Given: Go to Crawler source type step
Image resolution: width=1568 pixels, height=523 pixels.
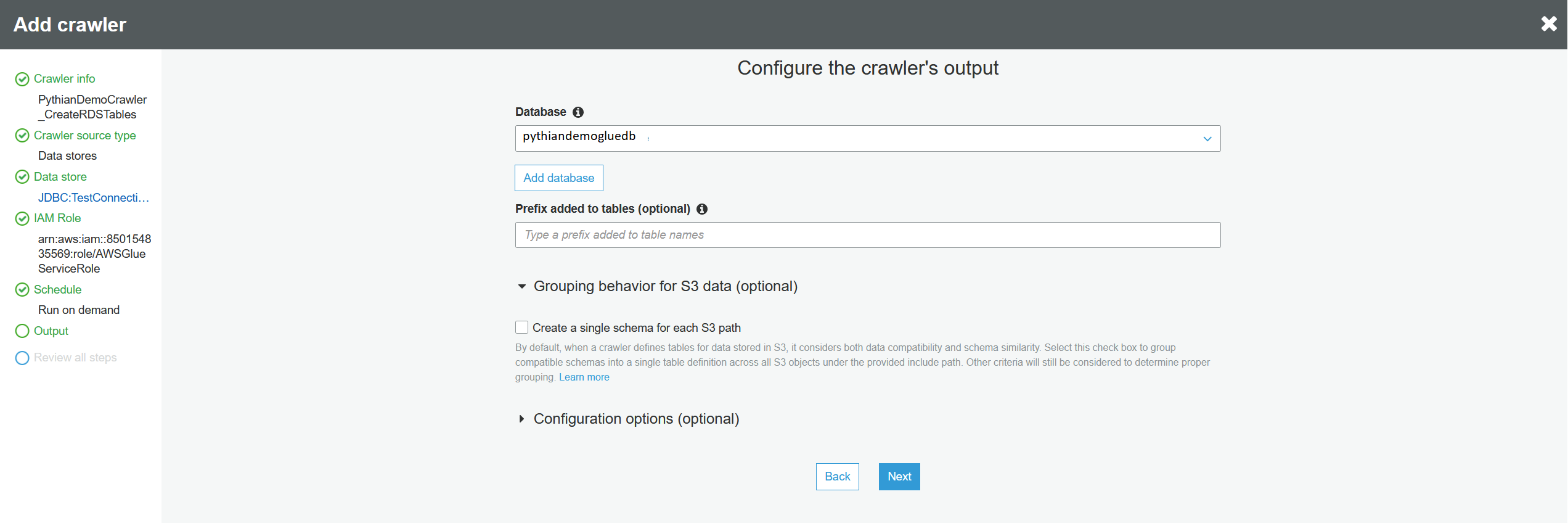Looking at the screenshot, I should (84, 136).
